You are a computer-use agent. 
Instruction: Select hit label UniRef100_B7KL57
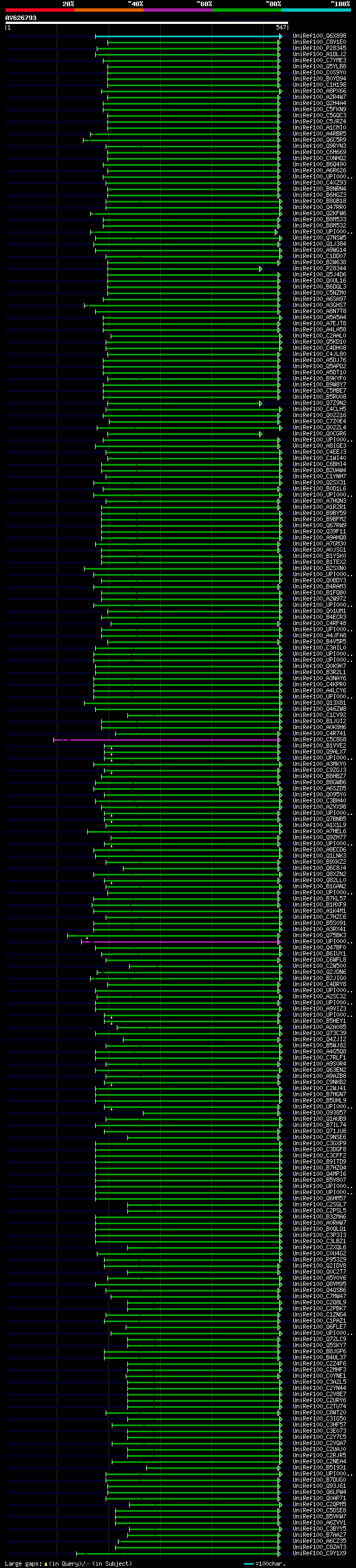(319, 899)
